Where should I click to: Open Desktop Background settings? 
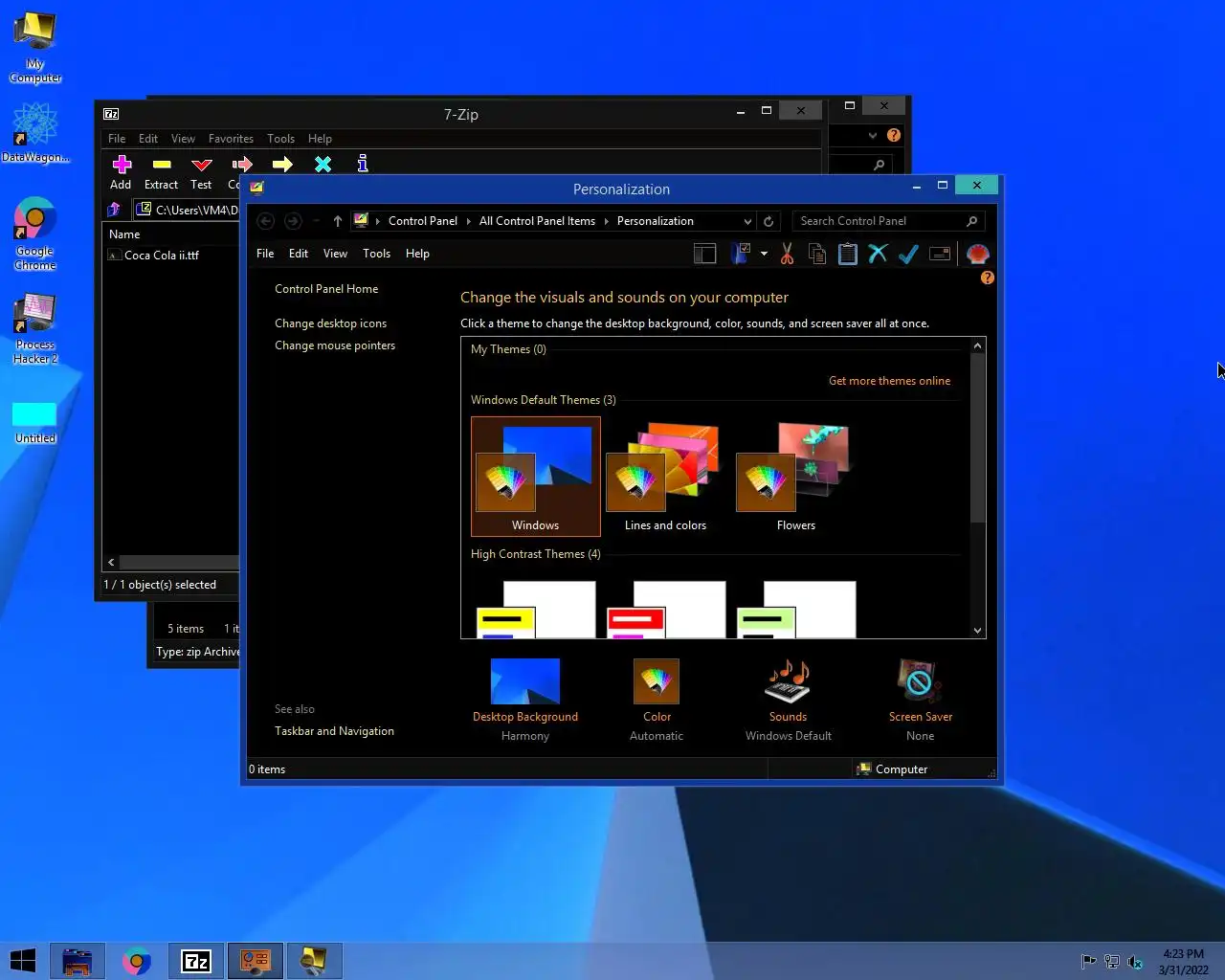[x=525, y=700]
